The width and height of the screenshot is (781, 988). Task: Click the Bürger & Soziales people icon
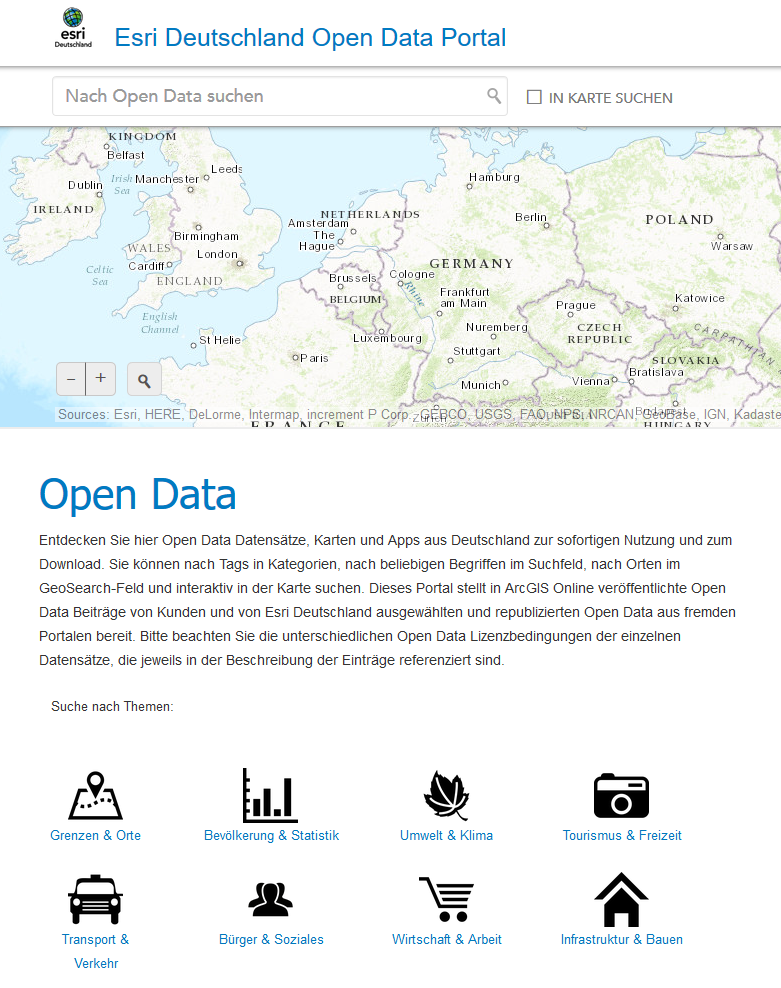pyautogui.click(x=270, y=899)
